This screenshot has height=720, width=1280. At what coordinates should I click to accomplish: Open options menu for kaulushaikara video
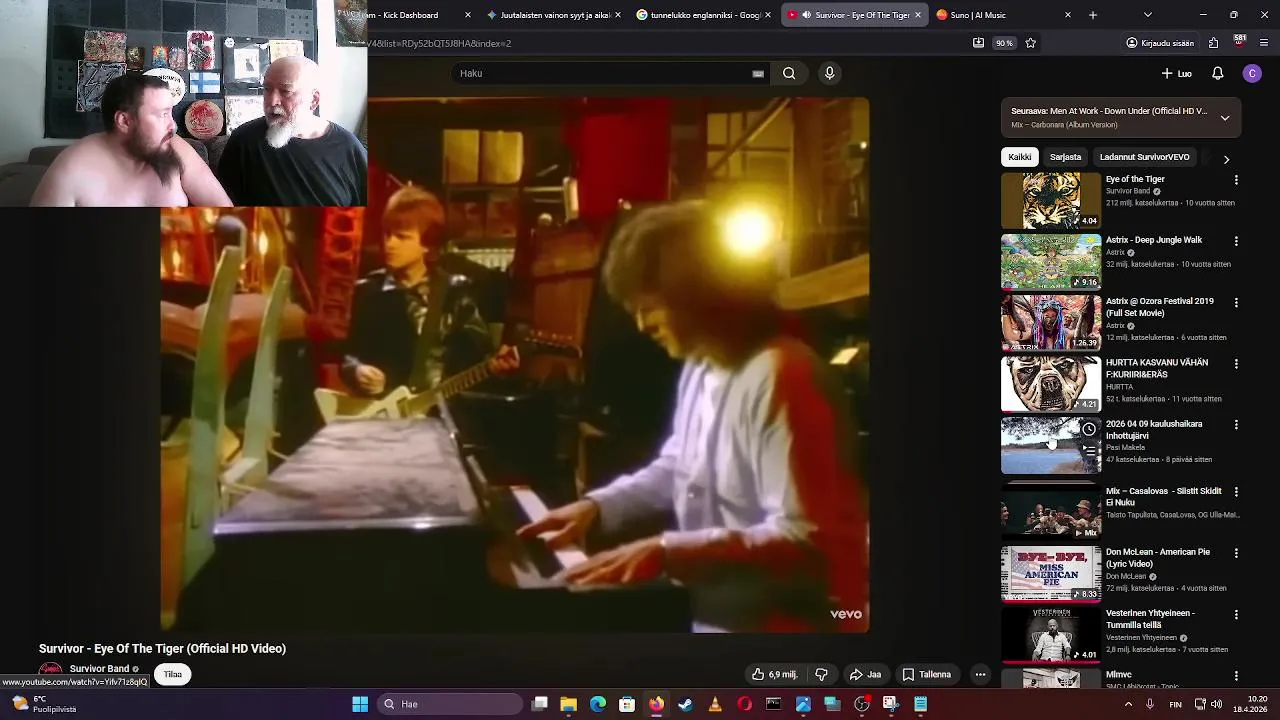[x=1236, y=425]
